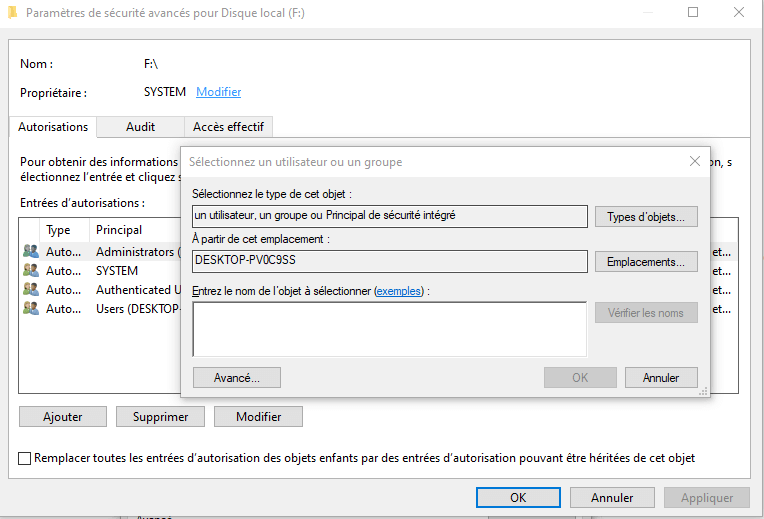Click inside the object name text box
The image size is (764, 519).
click(x=389, y=329)
